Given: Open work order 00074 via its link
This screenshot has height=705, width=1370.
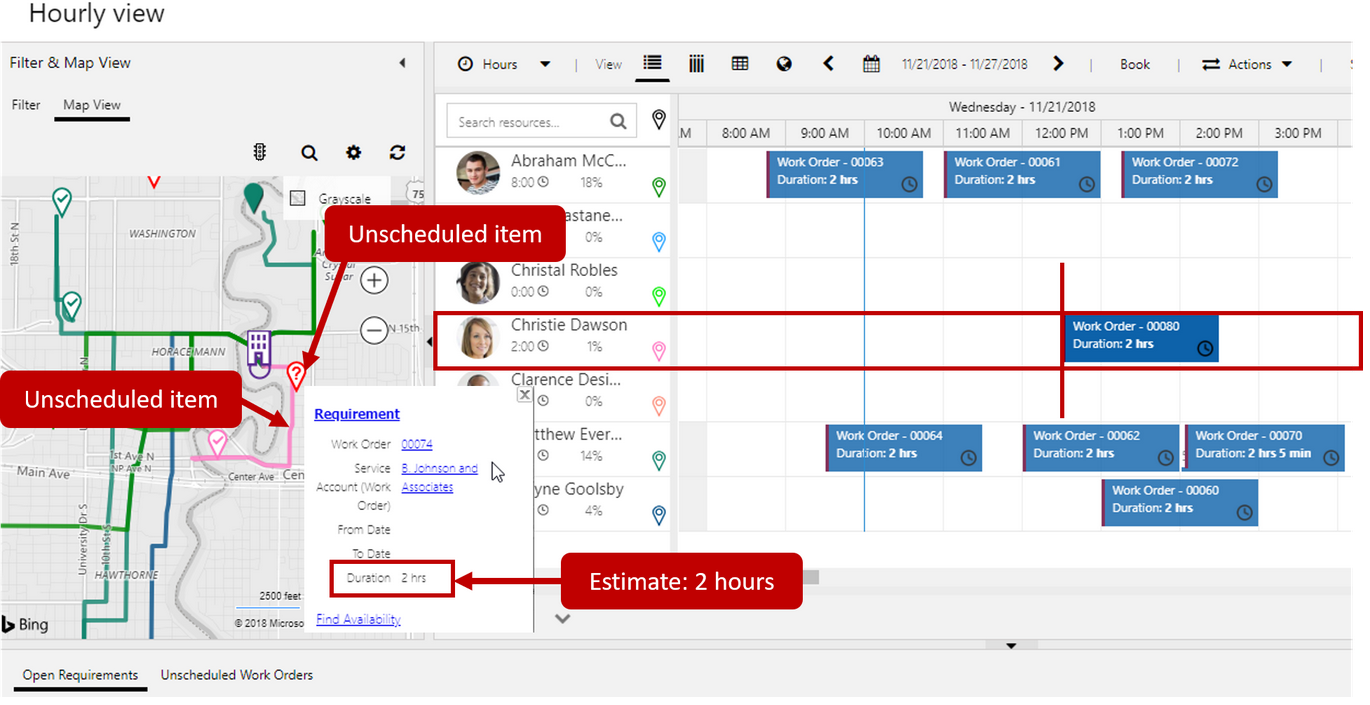Looking at the screenshot, I should tap(418, 444).
